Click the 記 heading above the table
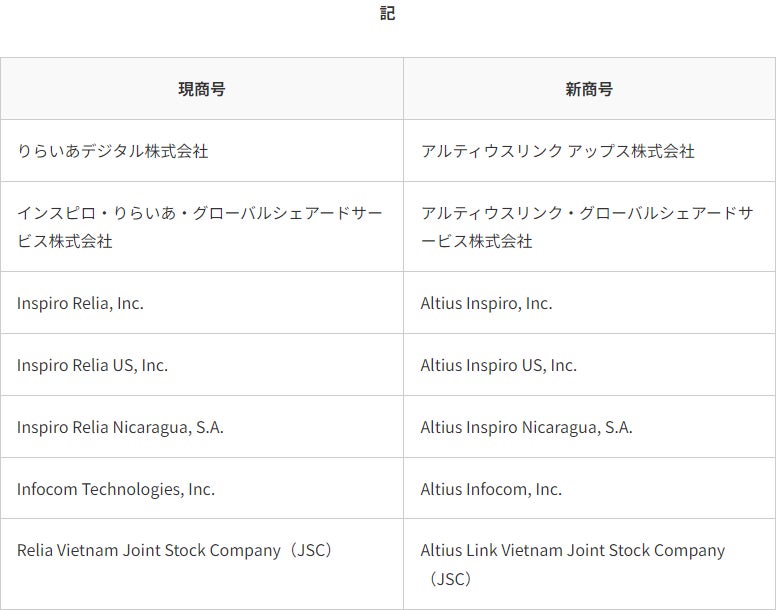The width and height of the screenshot is (776, 610). point(388,14)
